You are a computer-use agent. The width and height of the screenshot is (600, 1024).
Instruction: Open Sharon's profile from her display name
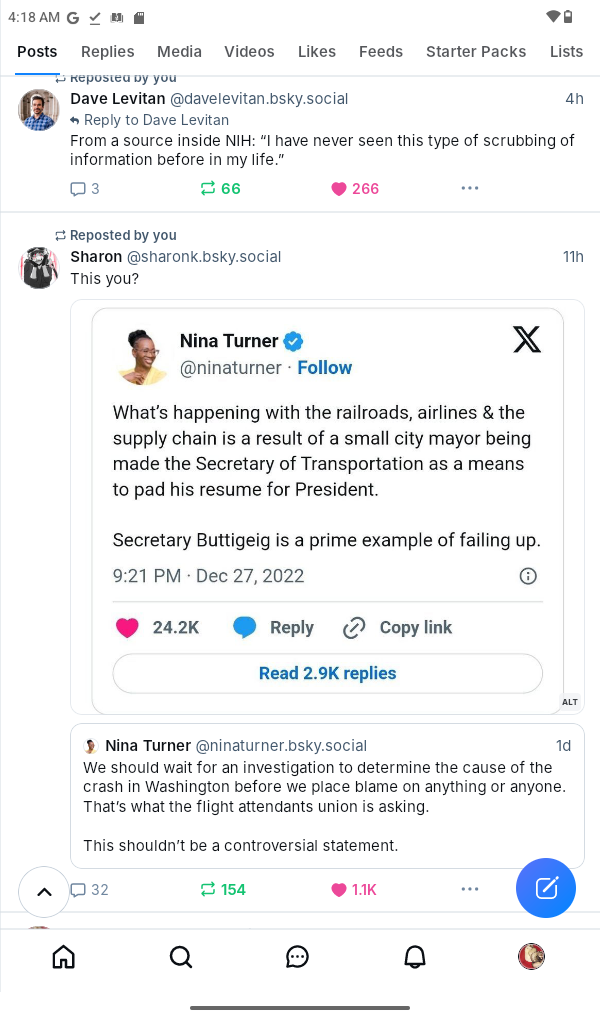tap(96, 257)
